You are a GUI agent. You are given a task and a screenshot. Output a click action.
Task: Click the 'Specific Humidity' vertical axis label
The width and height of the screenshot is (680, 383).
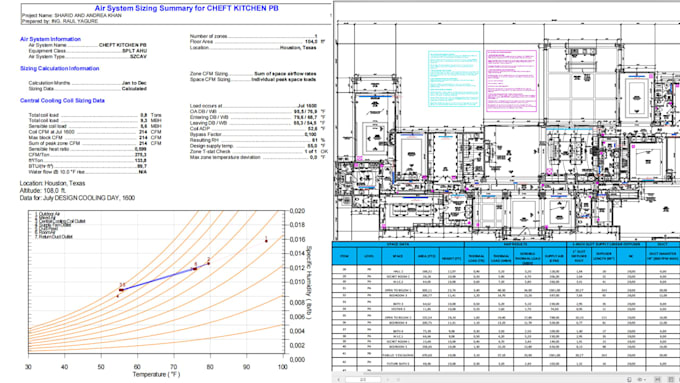tap(309, 282)
